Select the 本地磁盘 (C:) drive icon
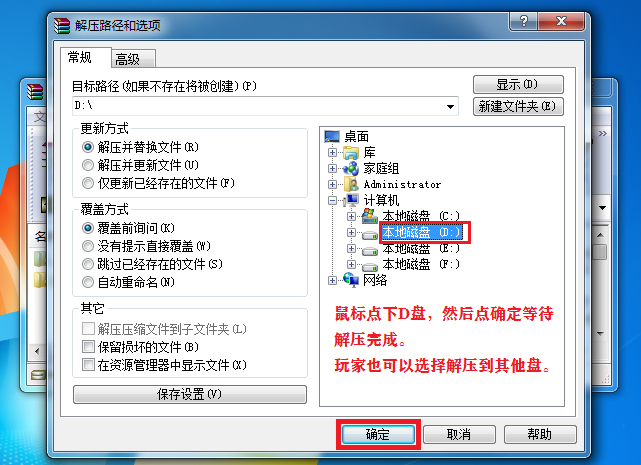 coord(370,216)
